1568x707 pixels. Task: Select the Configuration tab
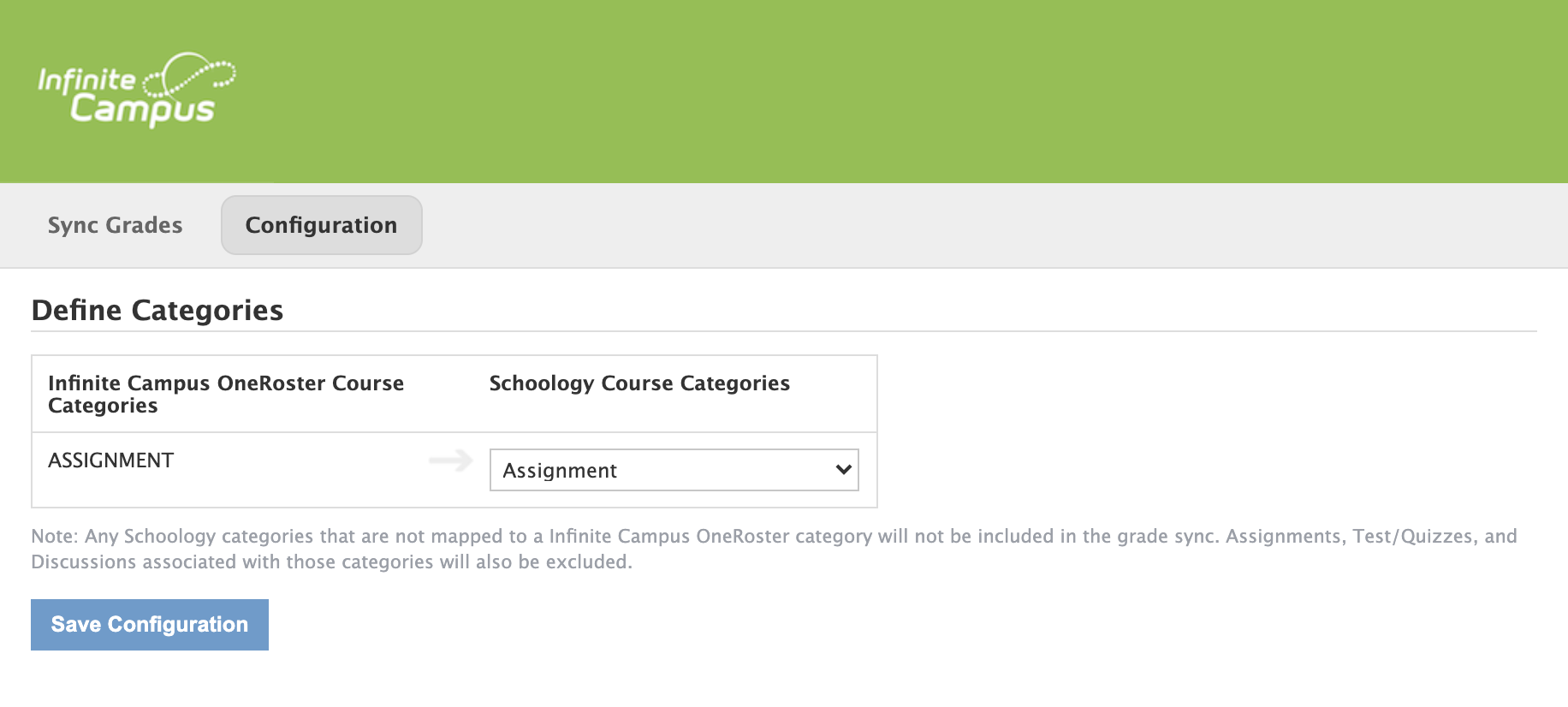321,225
